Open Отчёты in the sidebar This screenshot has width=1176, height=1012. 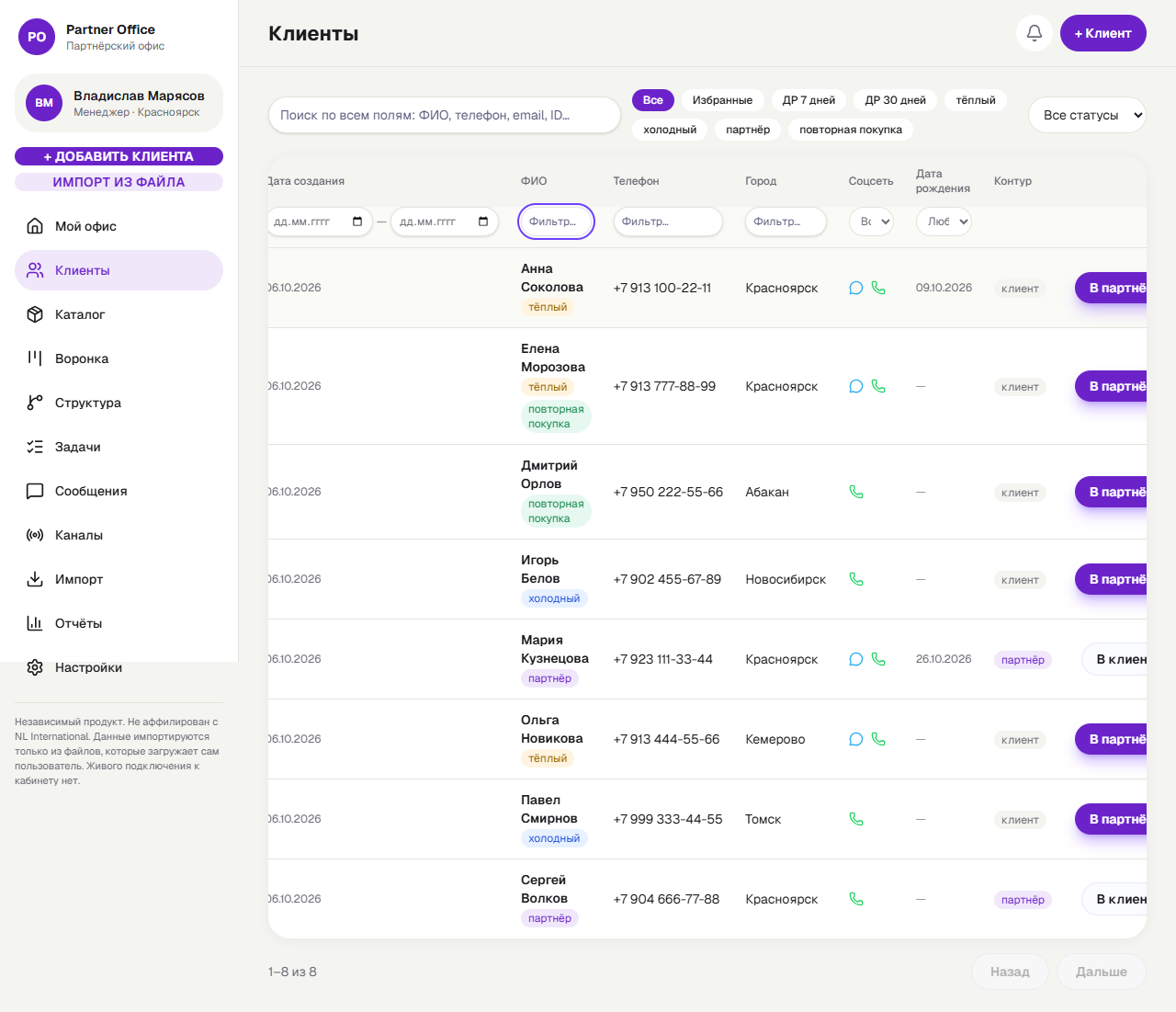(x=119, y=623)
